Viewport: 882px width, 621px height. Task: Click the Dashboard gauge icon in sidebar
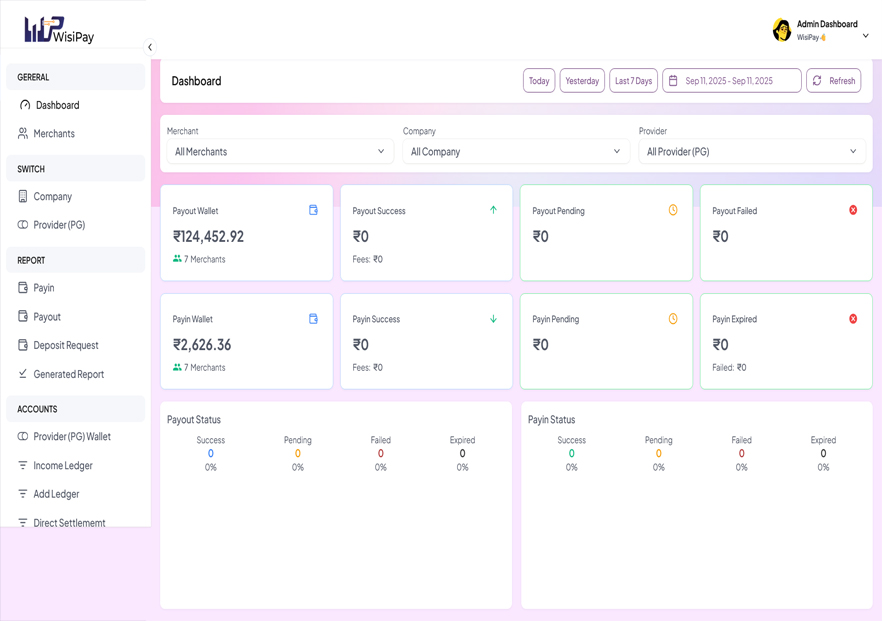click(x=25, y=105)
